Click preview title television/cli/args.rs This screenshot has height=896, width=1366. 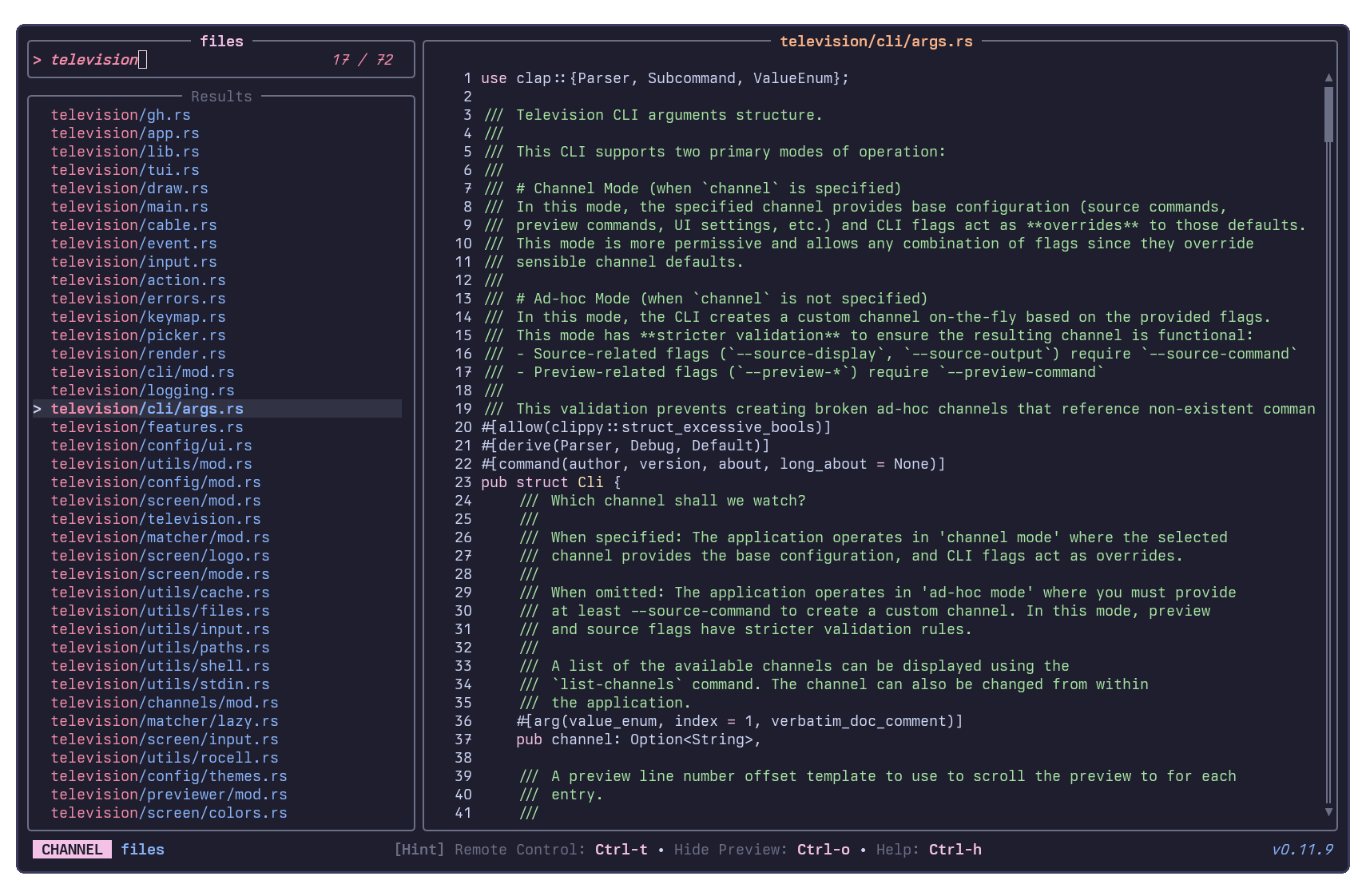(876, 42)
